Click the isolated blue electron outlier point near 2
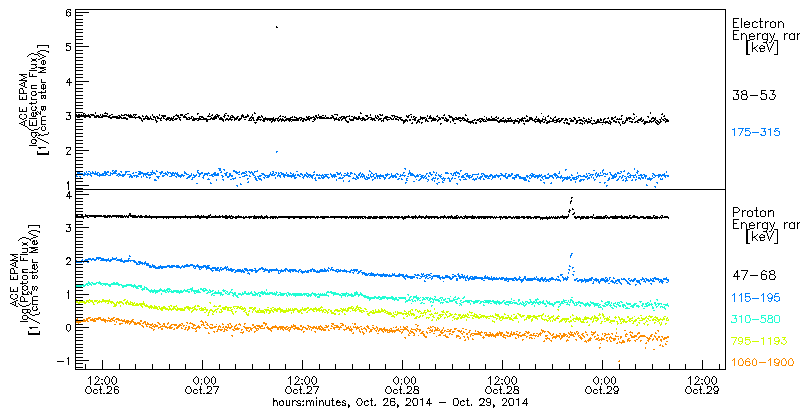Screen dimensions: 800x410 tap(277, 151)
